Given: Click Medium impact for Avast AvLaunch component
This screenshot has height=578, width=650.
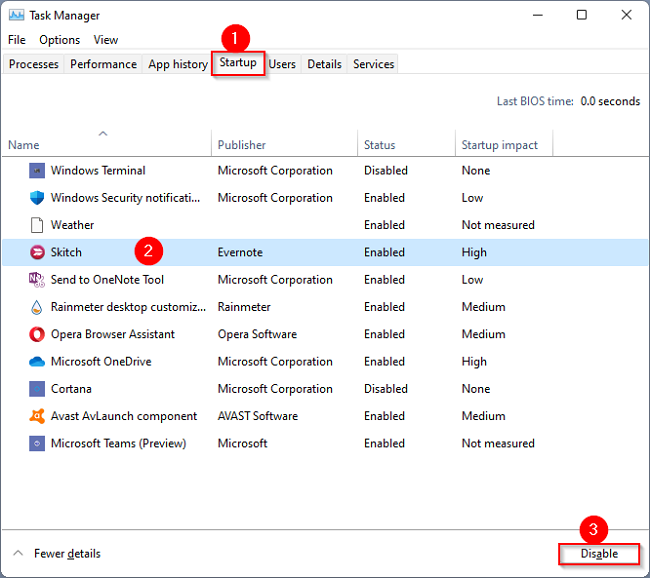Looking at the screenshot, I should pyautogui.click(x=483, y=416).
